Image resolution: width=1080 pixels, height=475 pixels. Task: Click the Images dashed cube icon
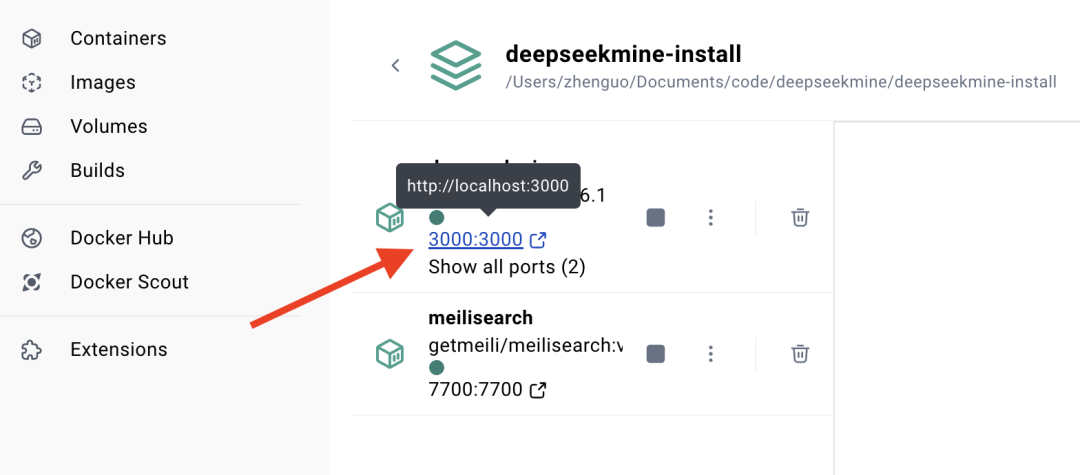pyautogui.click(x=32, y=83)
